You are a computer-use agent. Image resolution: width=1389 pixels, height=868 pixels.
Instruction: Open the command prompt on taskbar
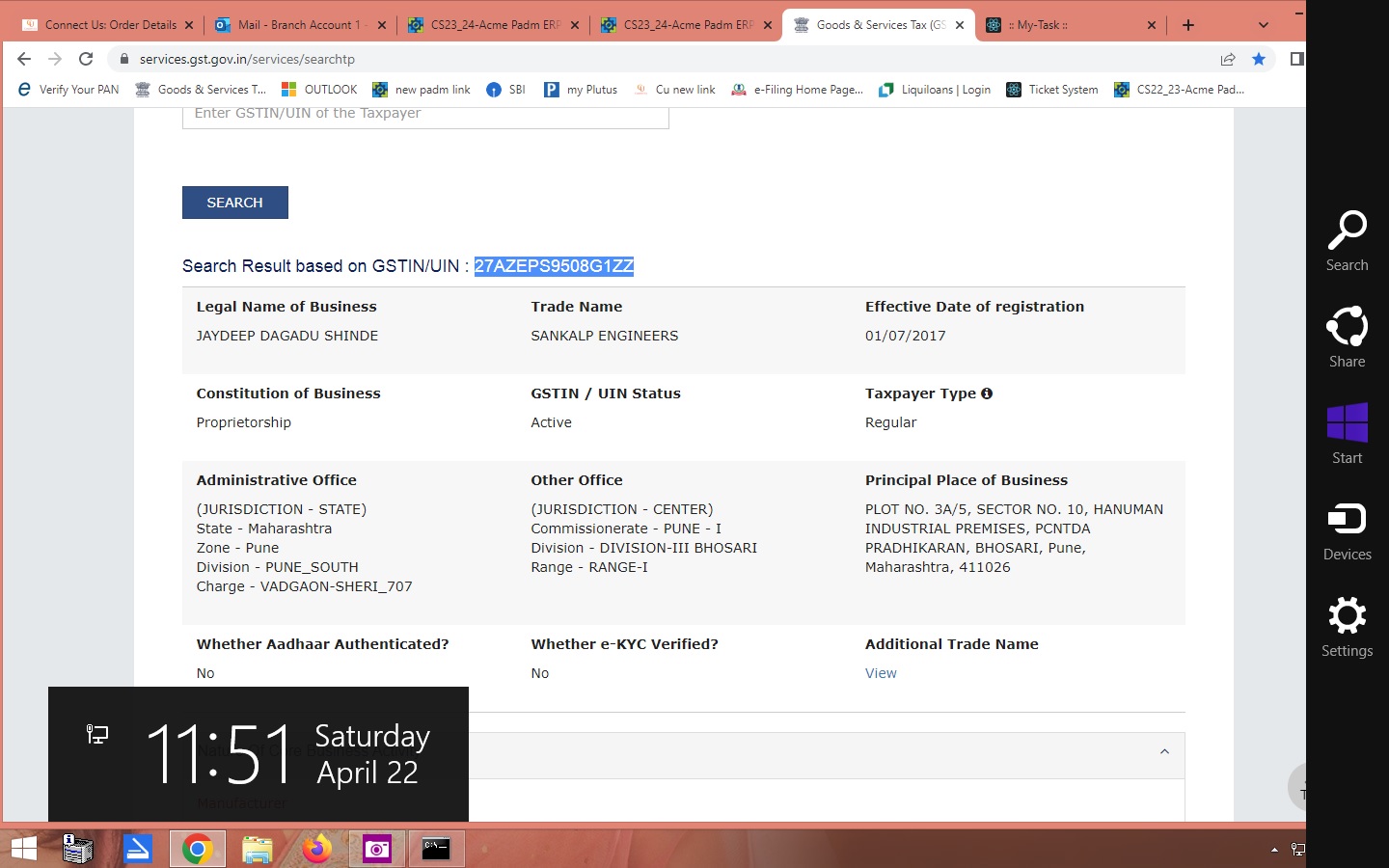(436, 849)
